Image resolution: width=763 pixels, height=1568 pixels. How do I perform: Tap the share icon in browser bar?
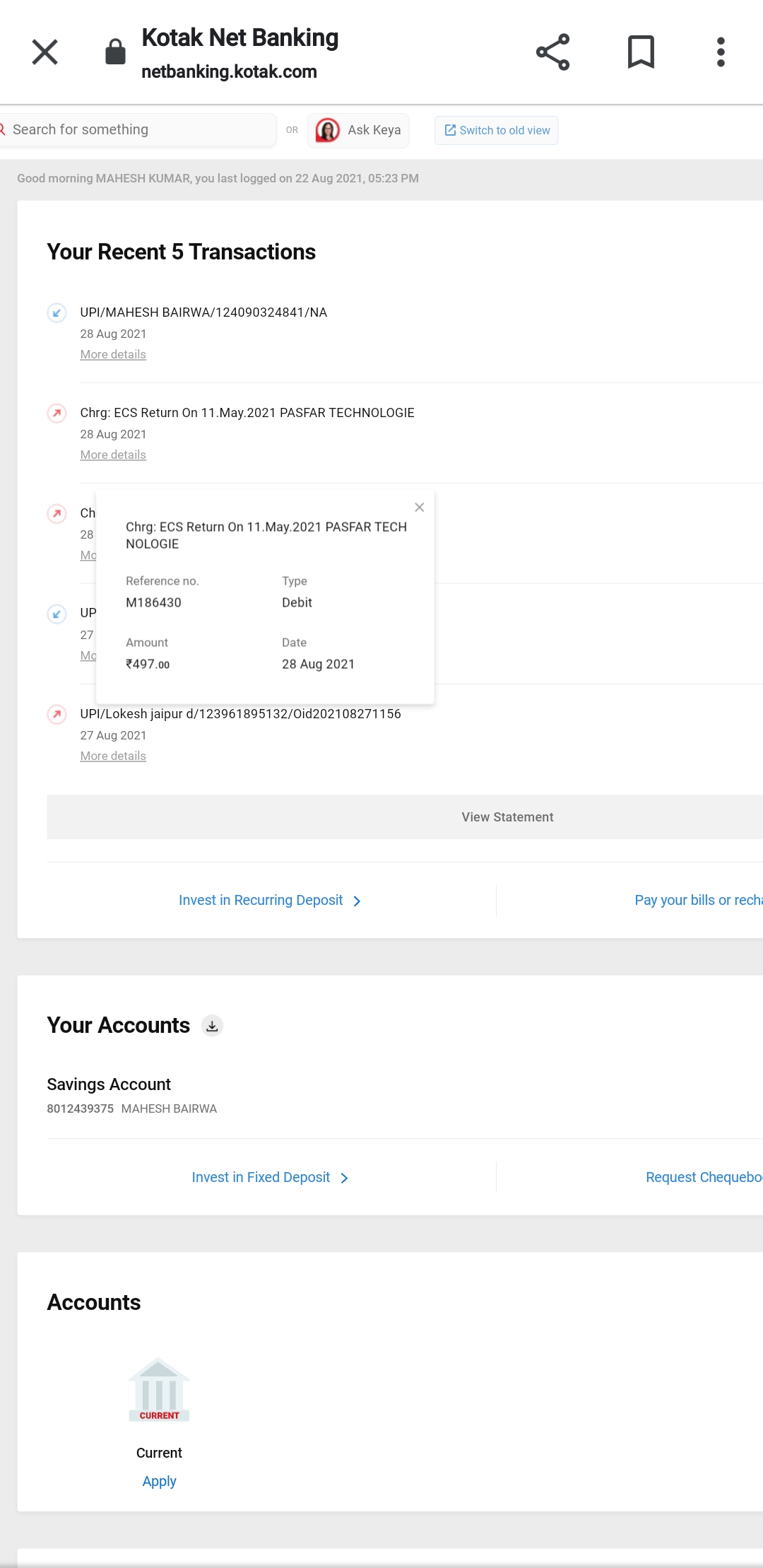(552, 52)
